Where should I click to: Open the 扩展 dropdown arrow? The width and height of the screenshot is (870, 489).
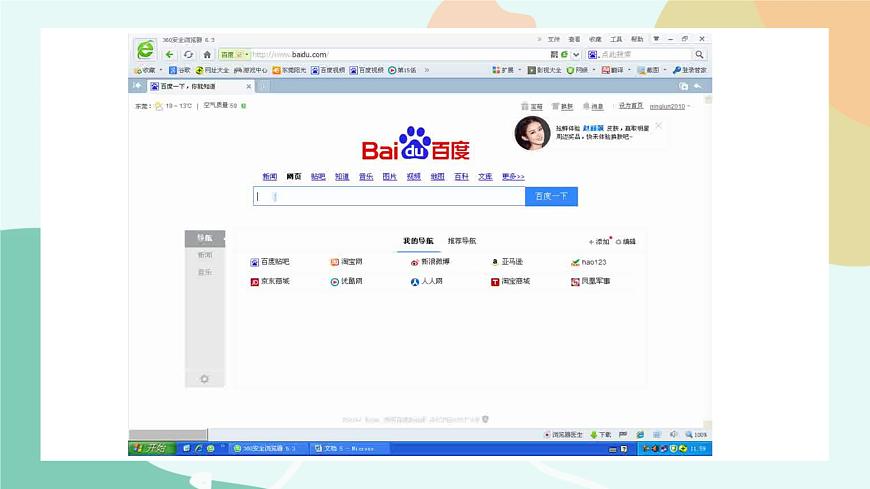click(x=519, y=70)
